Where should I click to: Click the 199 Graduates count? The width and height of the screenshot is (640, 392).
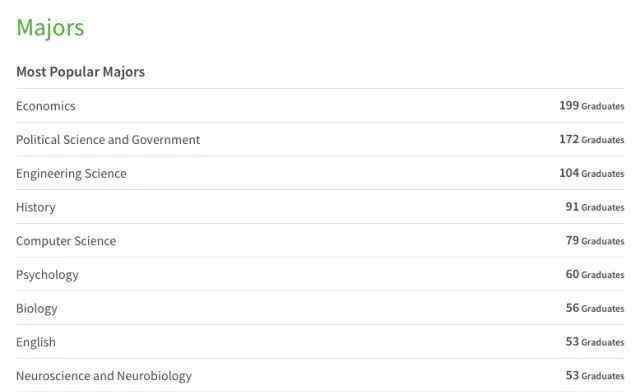click(x=592, y=106)
